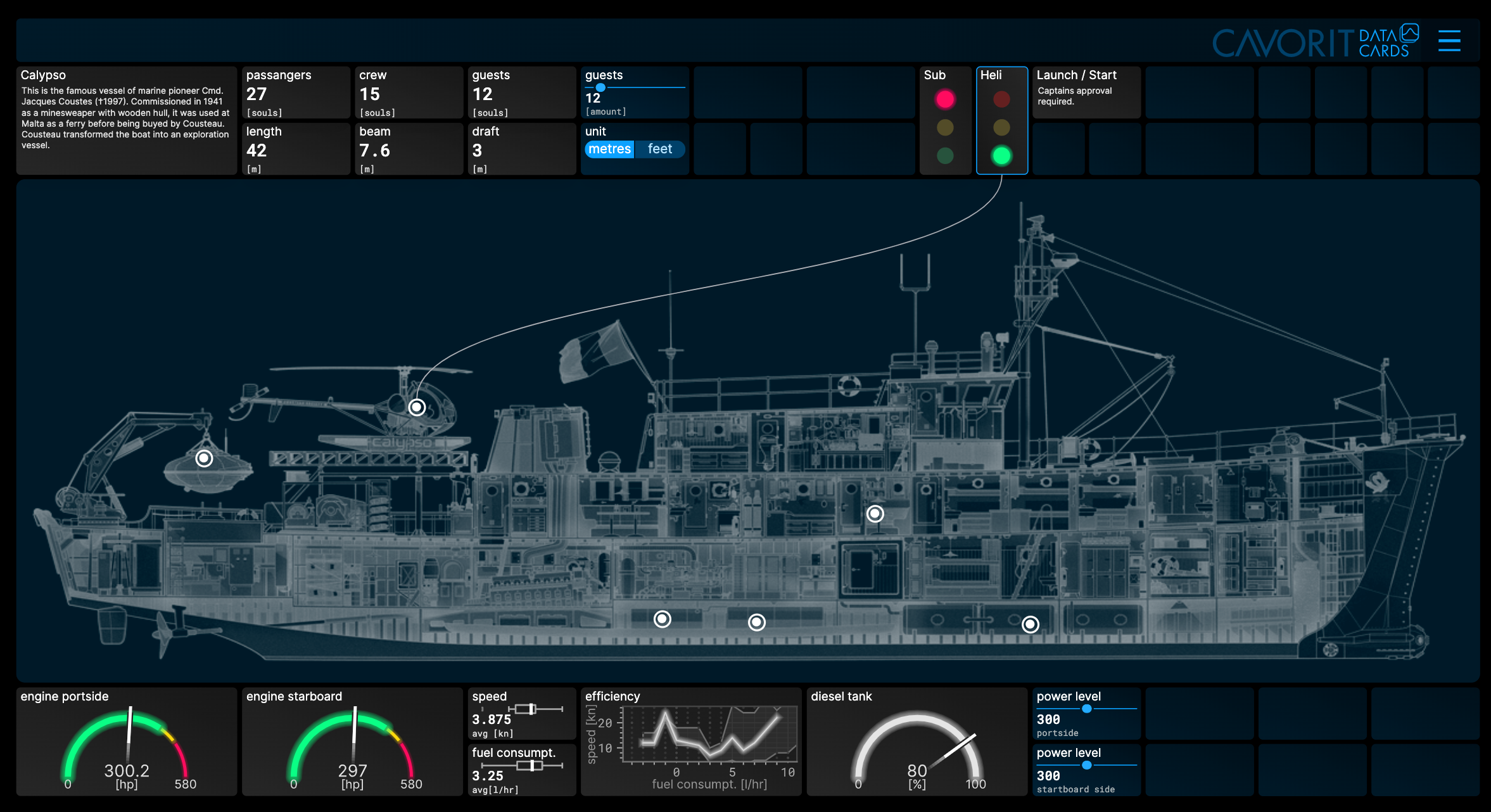Select the helicopter marker on the ship blueprint

click(417, 407)
